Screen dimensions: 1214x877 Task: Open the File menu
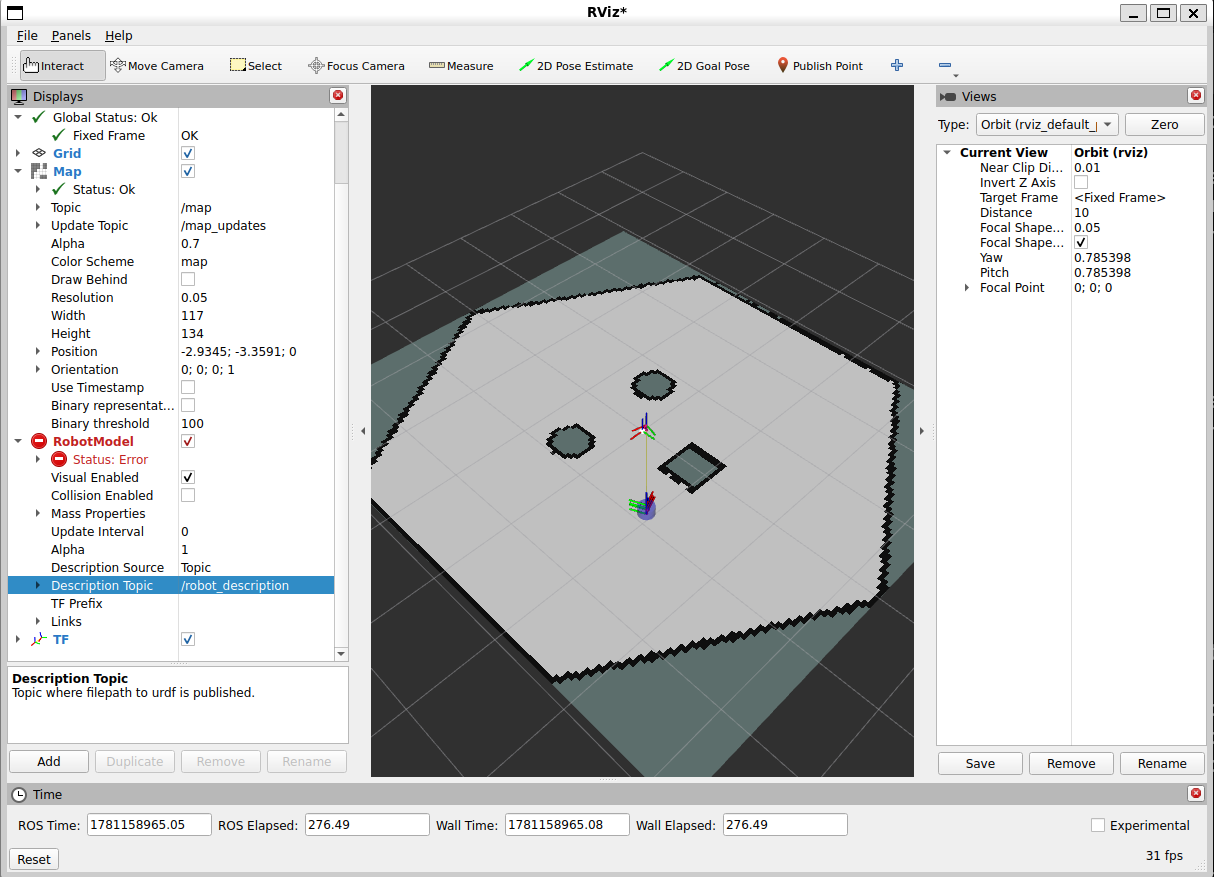pos(27,36)
